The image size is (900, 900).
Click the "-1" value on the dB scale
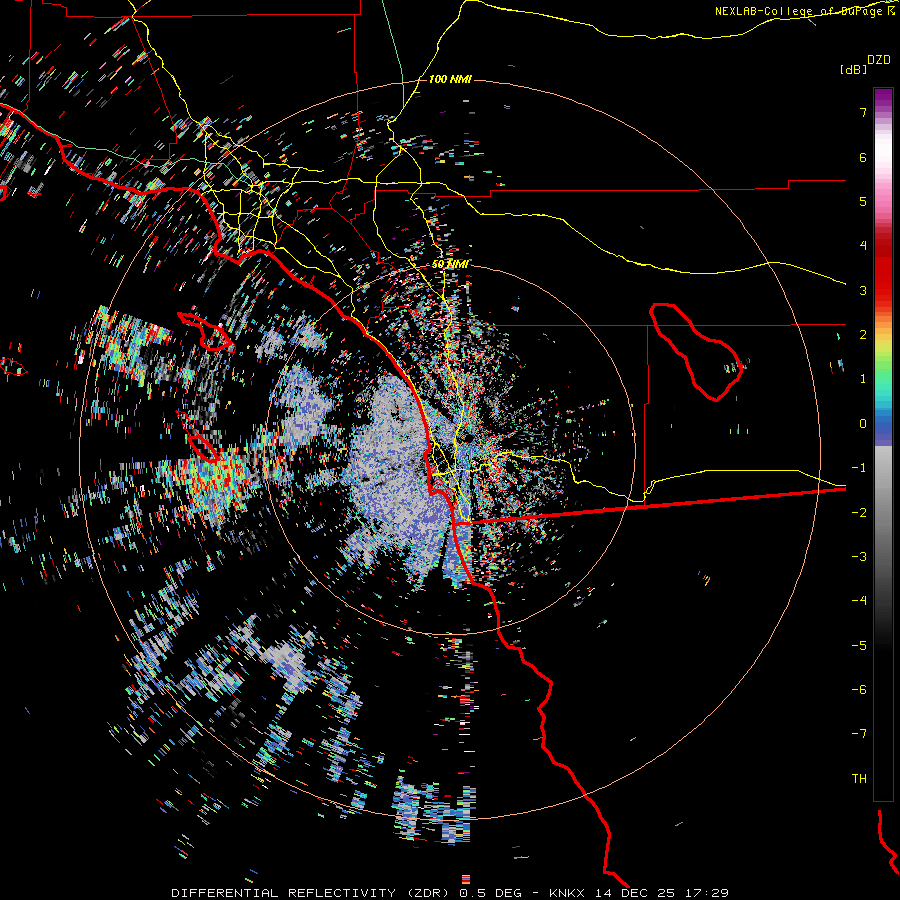(x=859, y=468)
